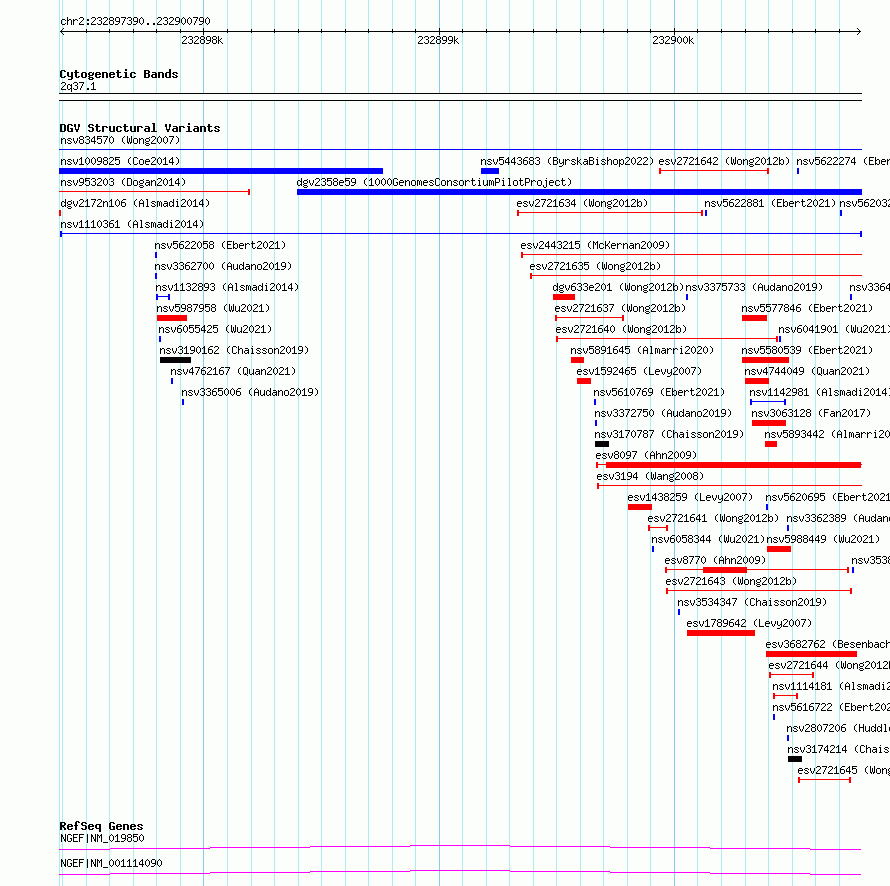
Task: Select nsv3170787 (Chaisson2019) label
Action: tap(669, 434)
